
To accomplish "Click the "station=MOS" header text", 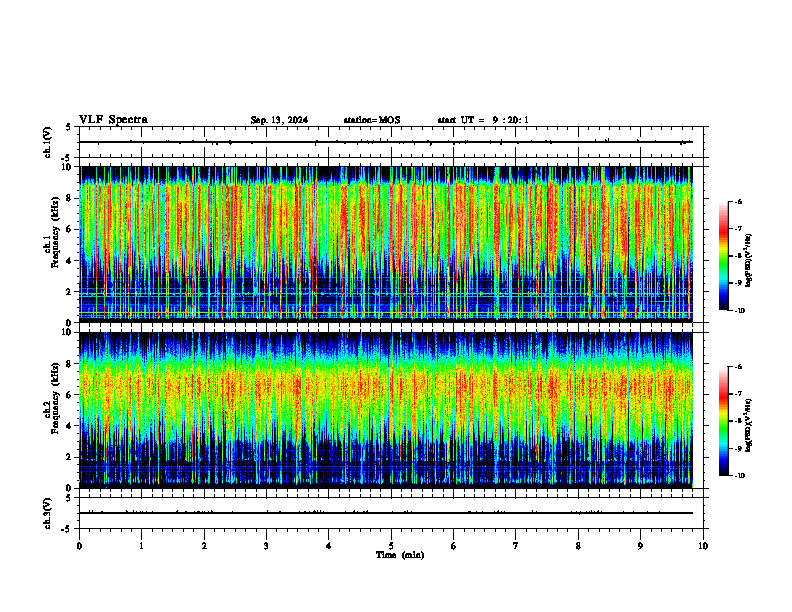I will point(372,120).
